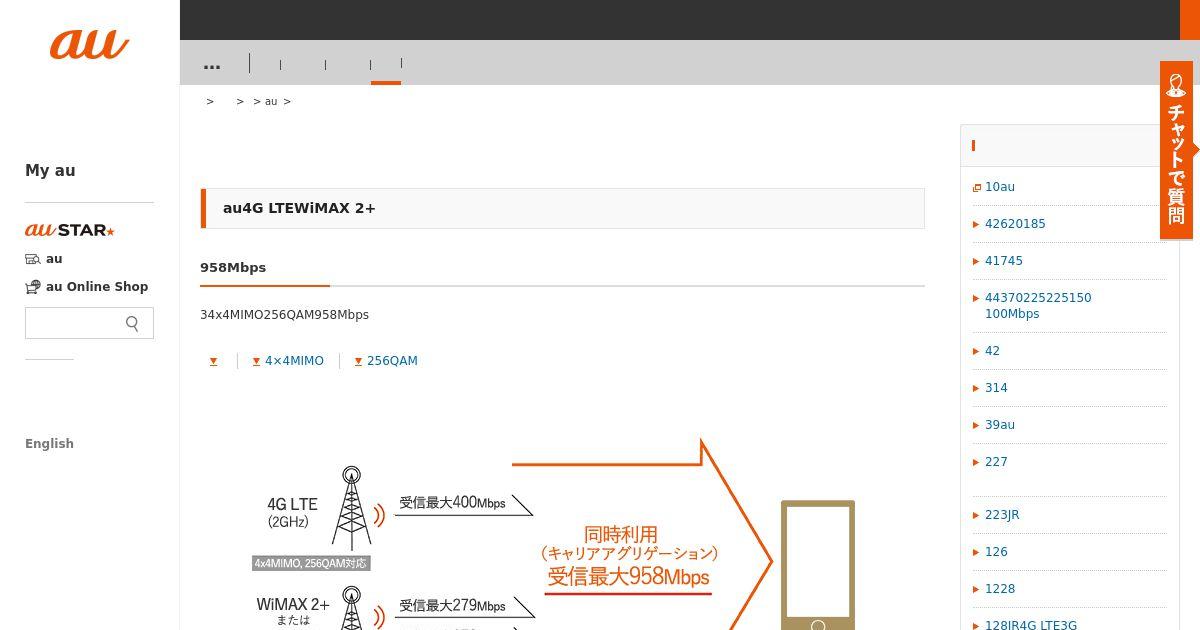
Task: Click arrow bullet beside 1228
Action: [976, 589]
